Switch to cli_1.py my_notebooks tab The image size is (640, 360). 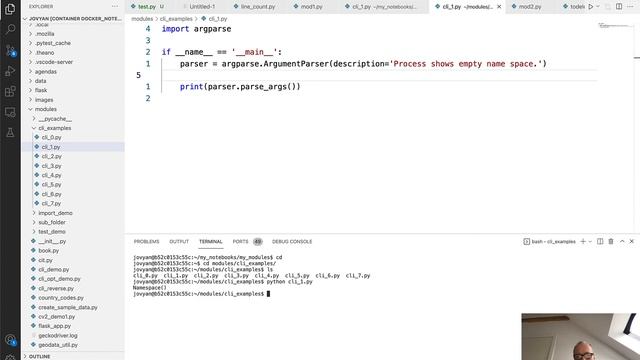point(384,7)
